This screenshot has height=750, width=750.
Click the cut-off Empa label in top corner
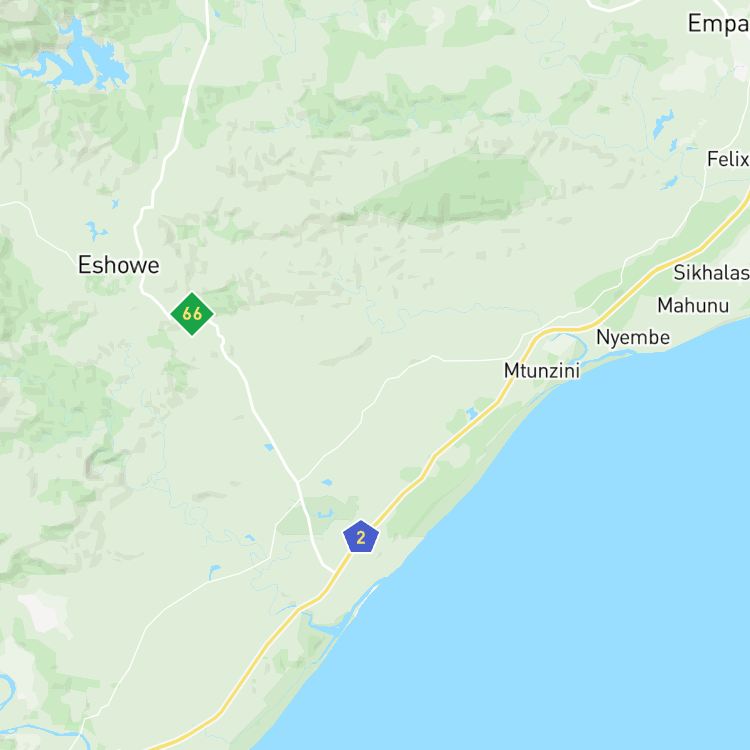point(718,24)
